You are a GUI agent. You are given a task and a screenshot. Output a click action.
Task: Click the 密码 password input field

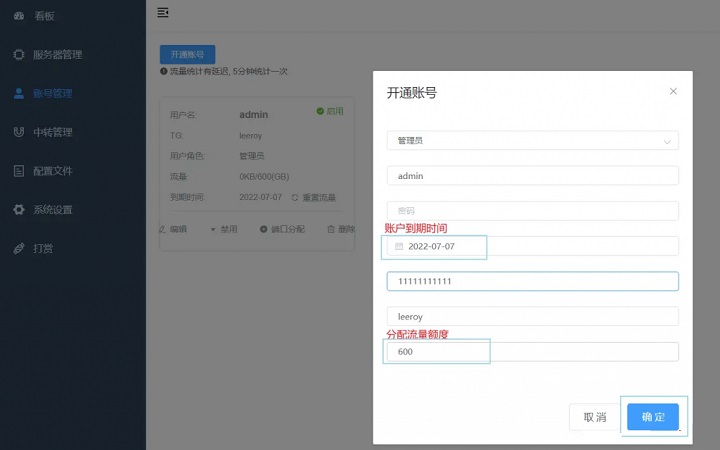point(533,211)
